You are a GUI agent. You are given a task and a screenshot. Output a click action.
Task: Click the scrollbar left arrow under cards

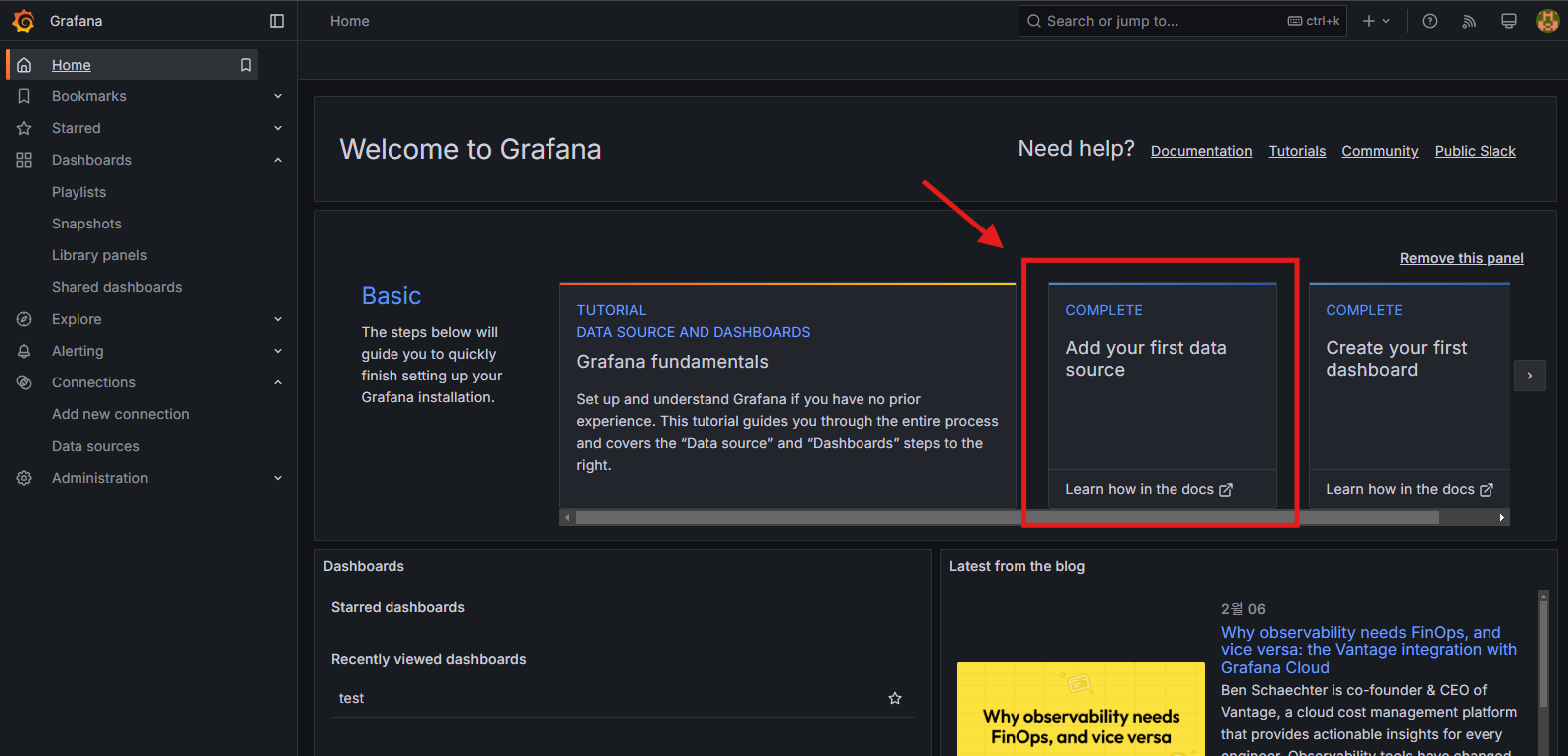click(567, 517)
